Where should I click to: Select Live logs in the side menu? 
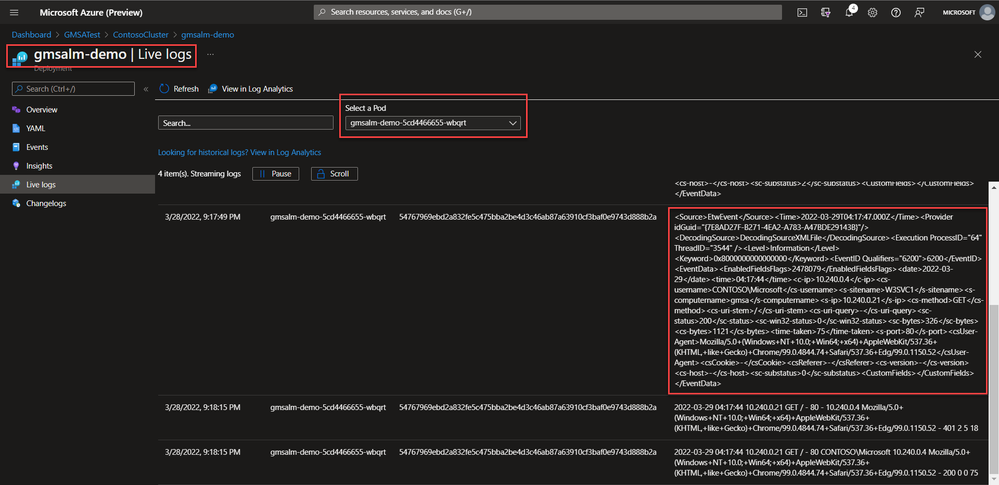tap(77, 185)
